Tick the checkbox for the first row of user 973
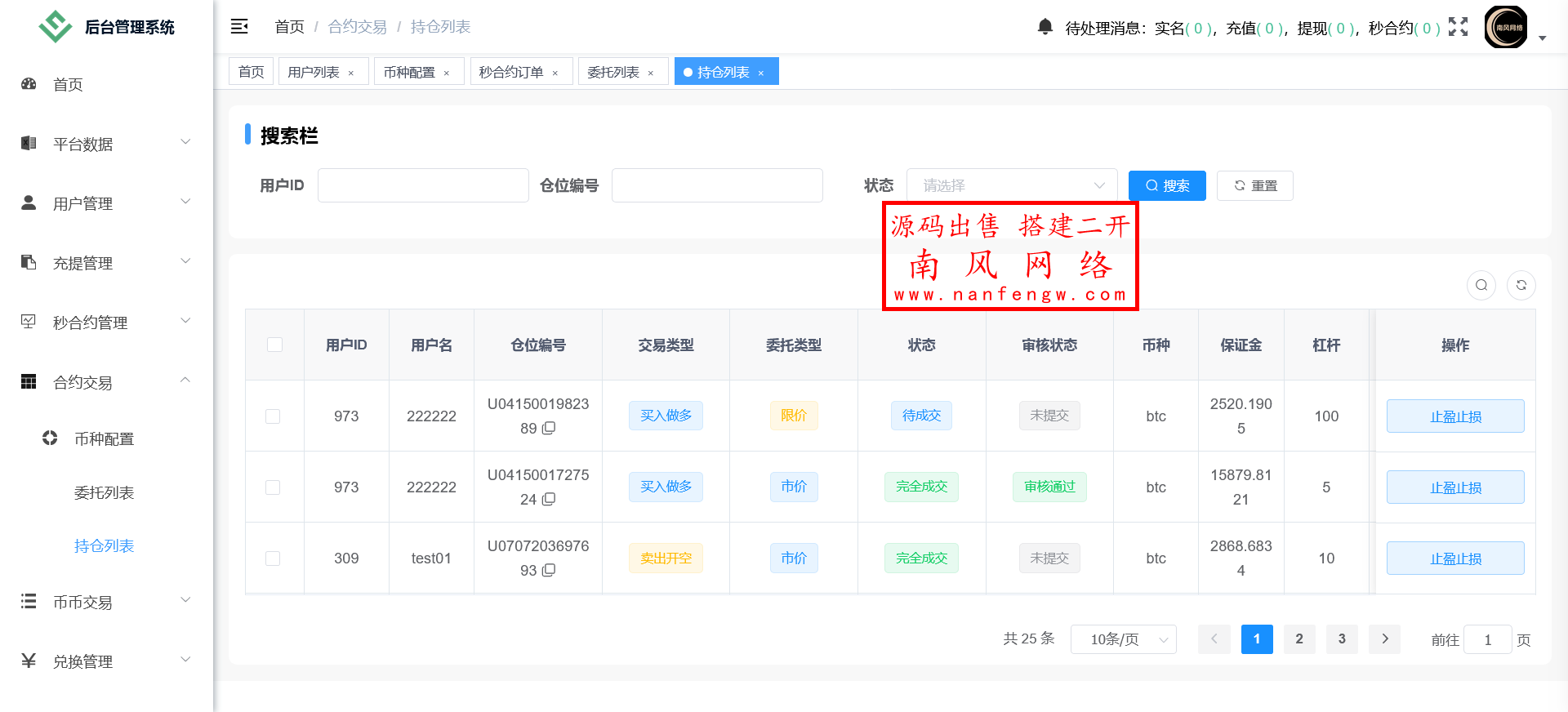 click(273, 416)
